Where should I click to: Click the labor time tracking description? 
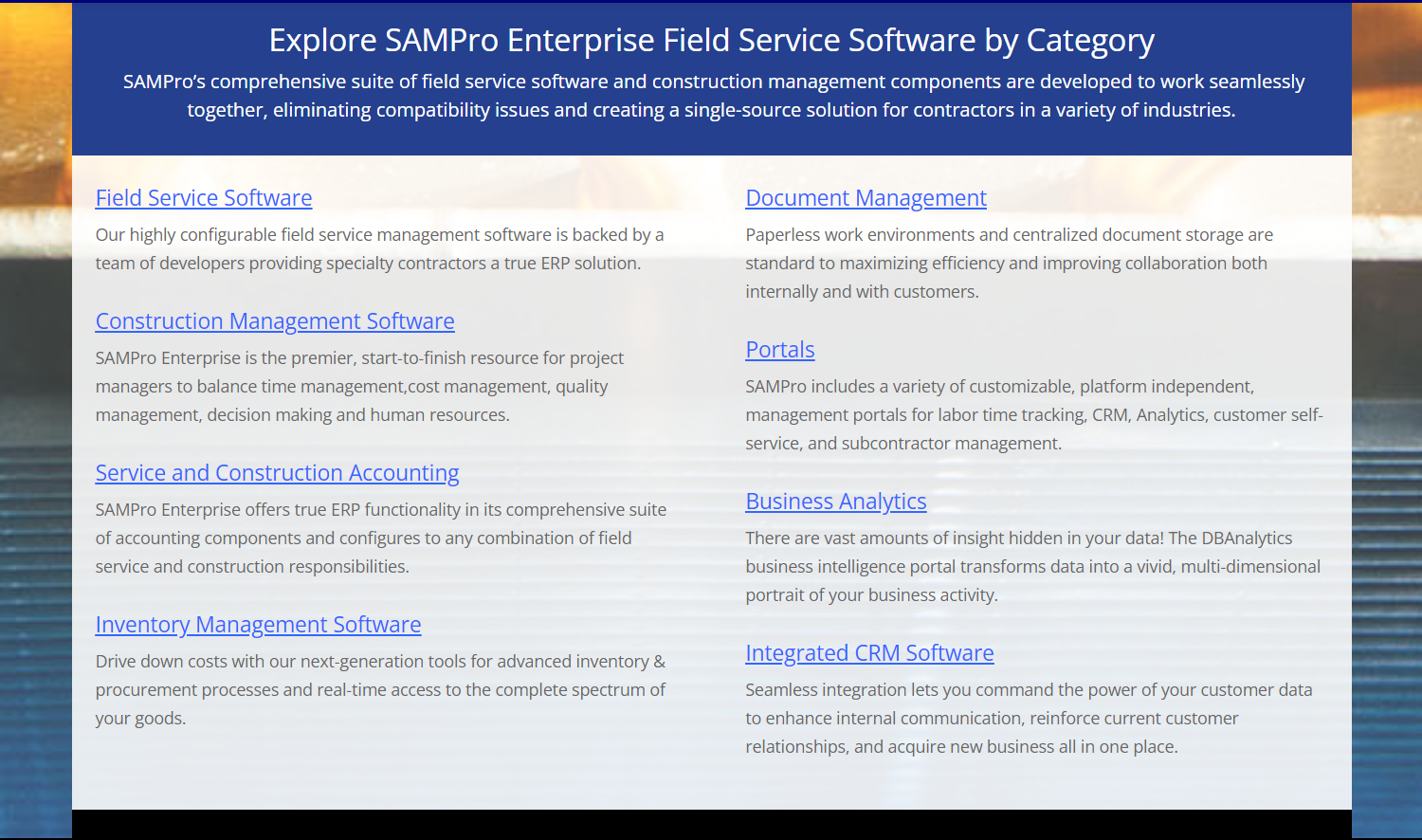[x=1033, y=414]
